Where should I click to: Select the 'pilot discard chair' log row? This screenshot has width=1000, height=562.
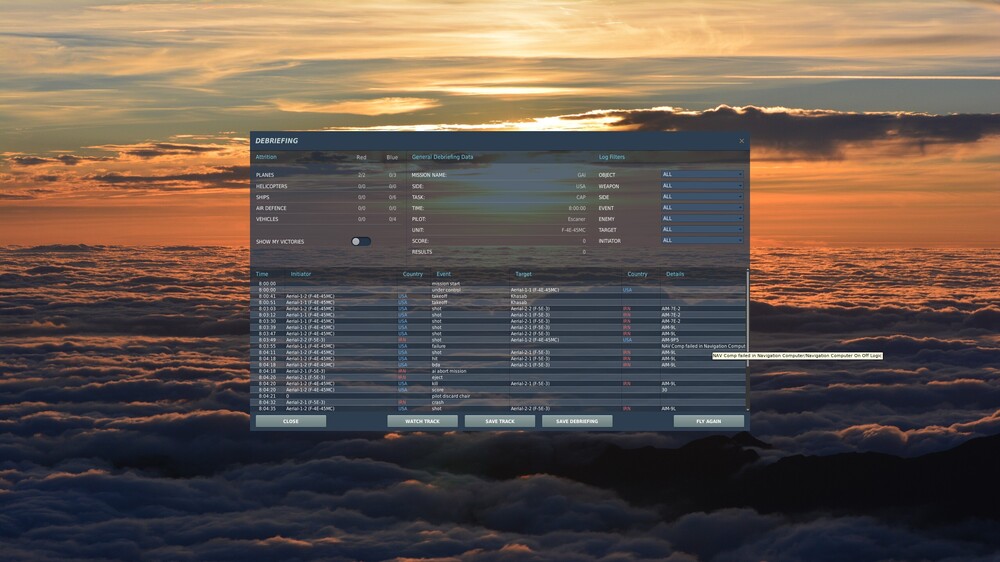pyautogui.click(x=500, y=396)
